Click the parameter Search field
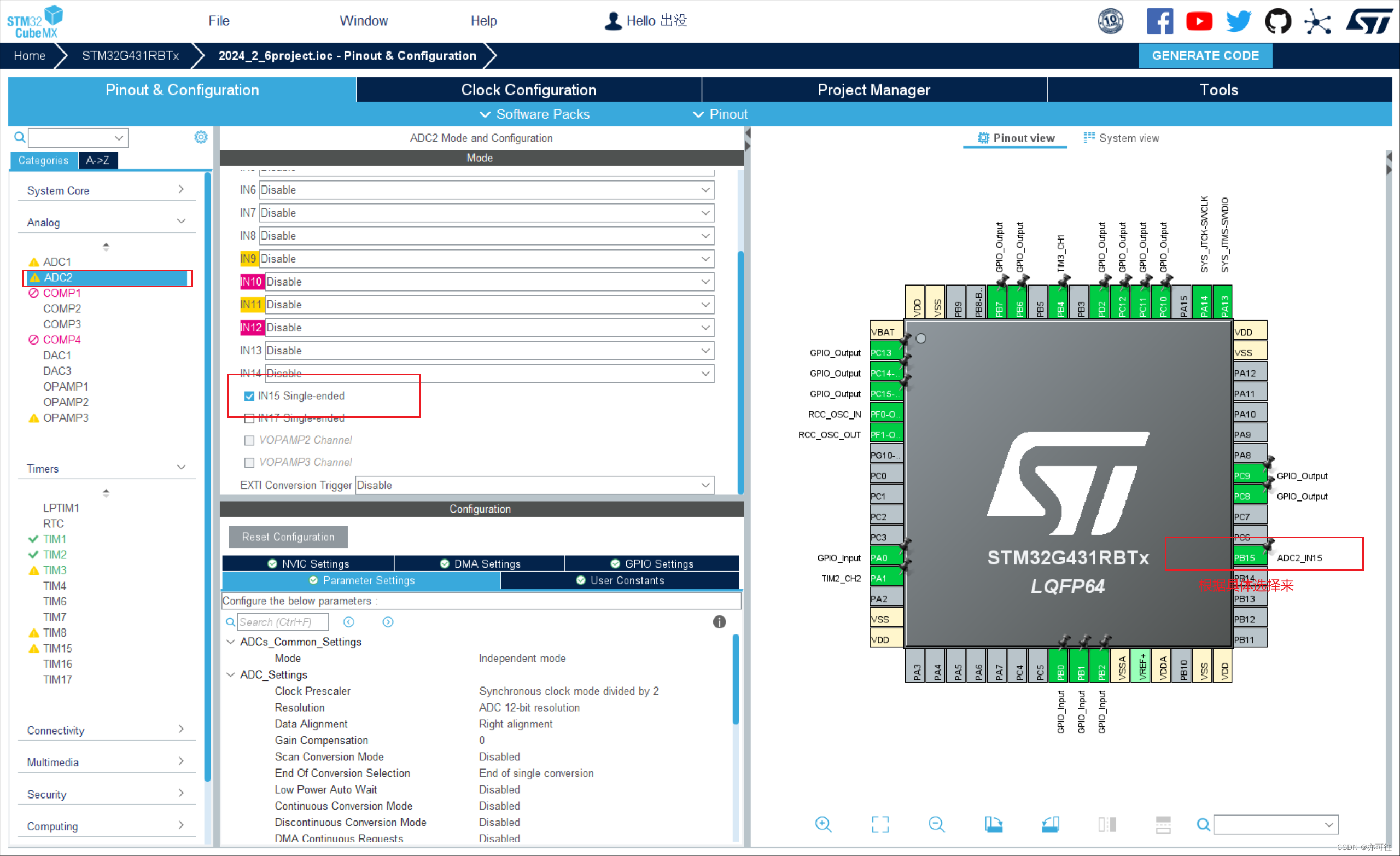Image resolution: width=1400 pixels, height=856 pixels. coord(282,622)
